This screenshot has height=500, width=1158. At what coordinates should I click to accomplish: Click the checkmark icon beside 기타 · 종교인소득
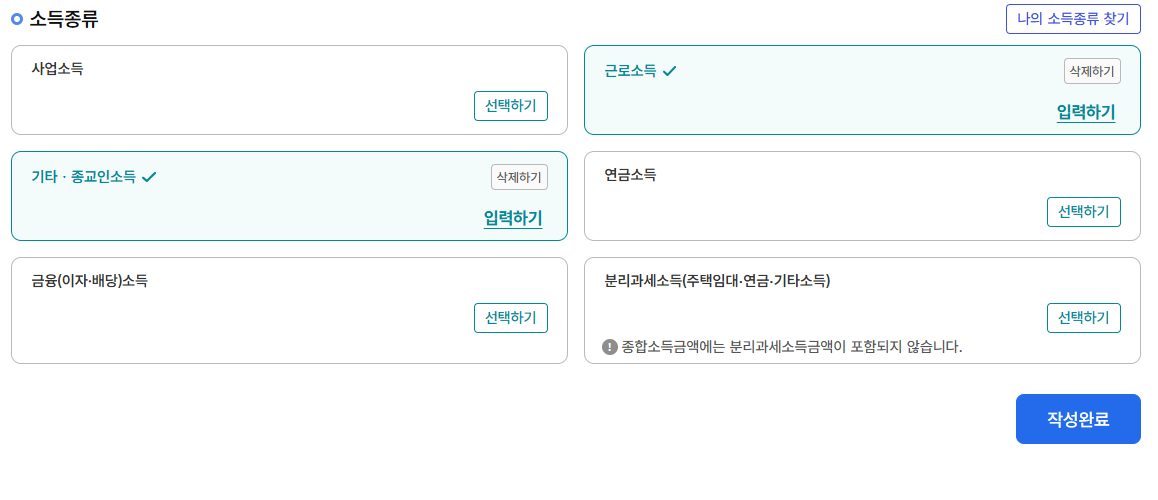150,177
